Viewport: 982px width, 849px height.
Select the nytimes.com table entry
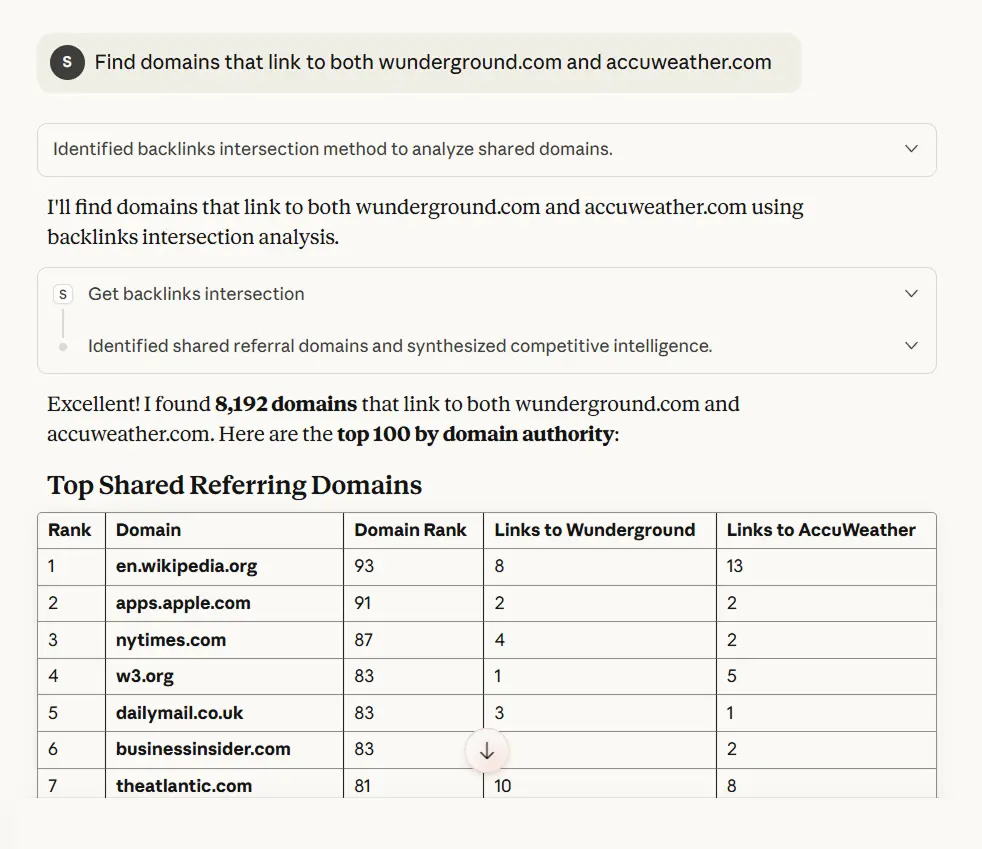(x=171, y=640)
